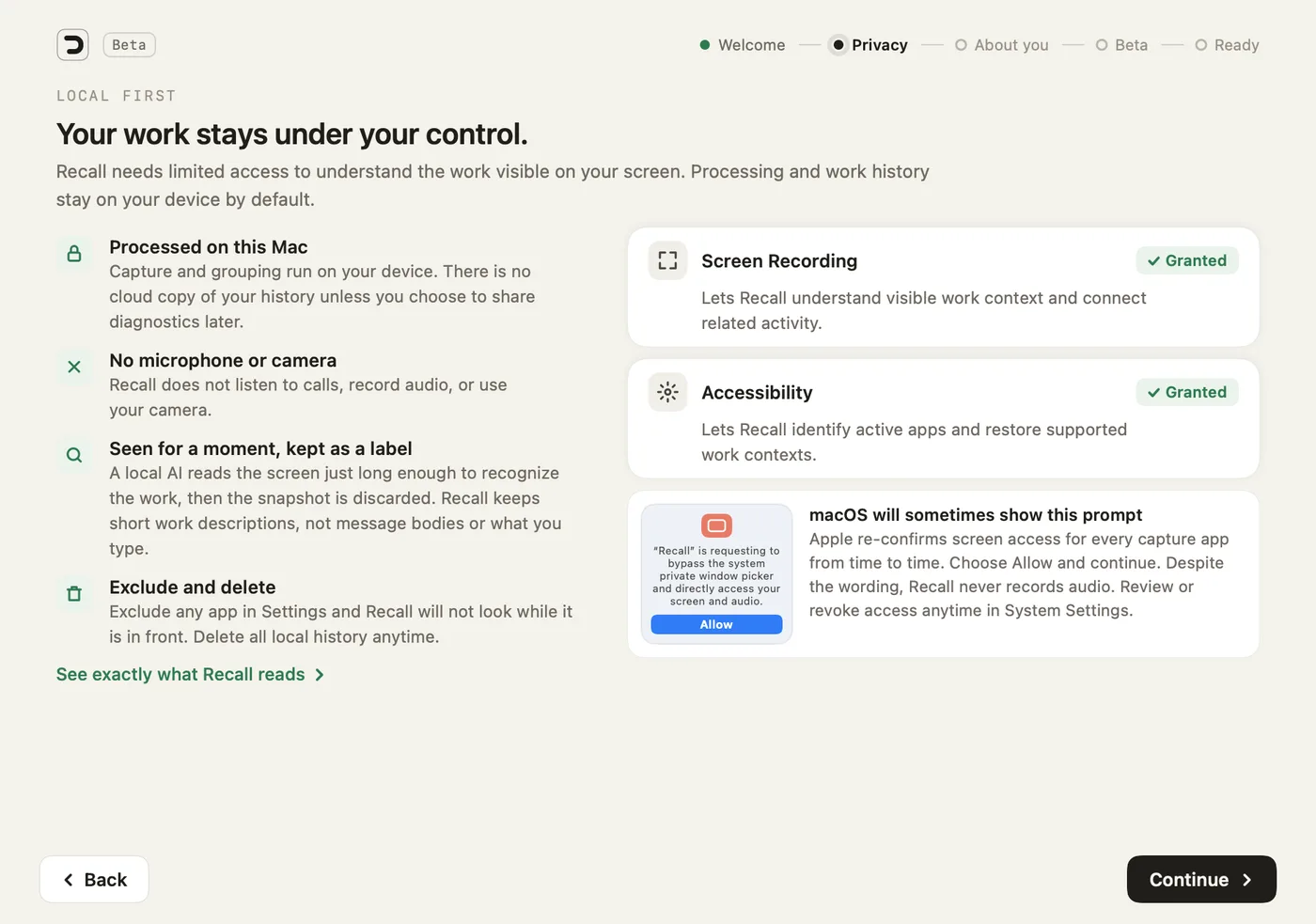
Task: Jump to the About you step
Action: [x=1002, y=45]
